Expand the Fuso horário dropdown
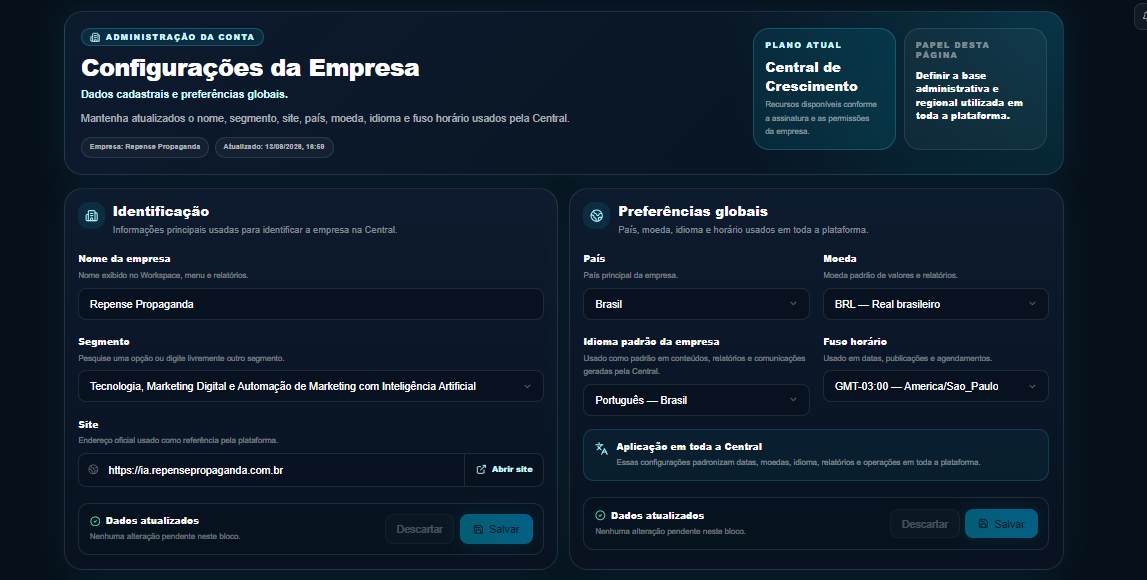Image resolution: width=1147 pixels, height=580 pixels. tap(936, 386)
